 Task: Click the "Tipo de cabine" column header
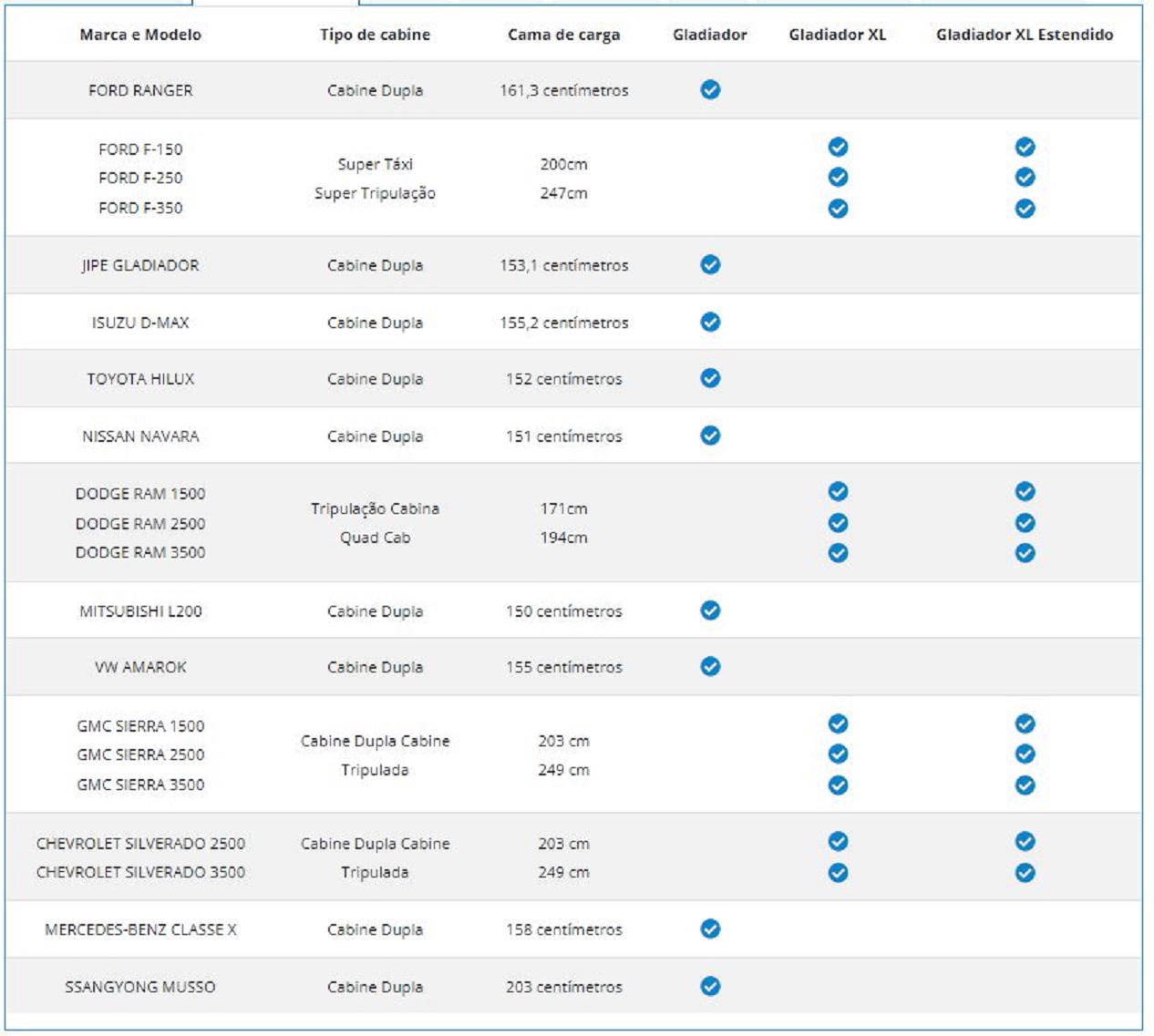375,35
